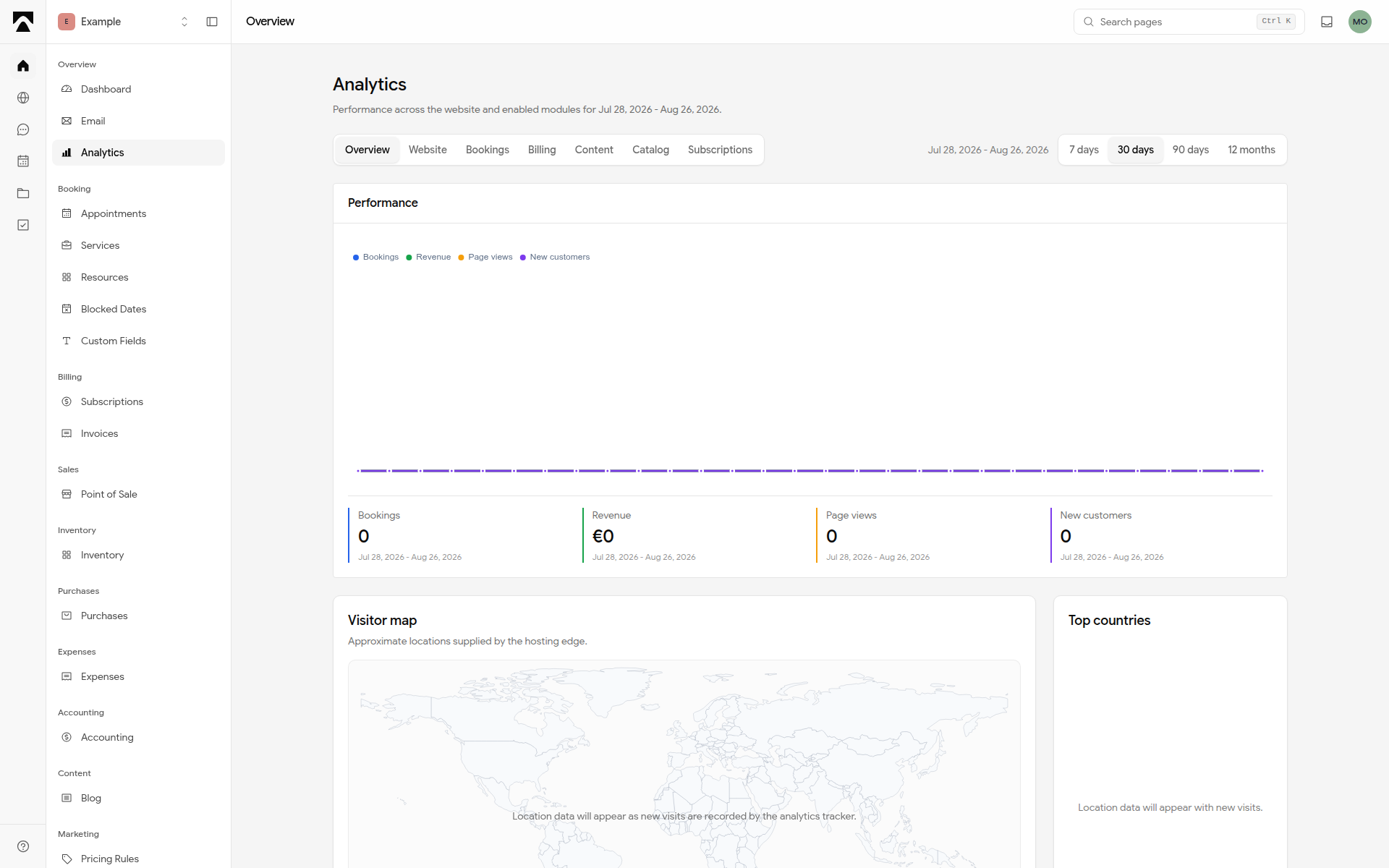Open the folder icon in left rail
The width and height of the screenshot is (1389, 868).
click(x=23, y=193)
